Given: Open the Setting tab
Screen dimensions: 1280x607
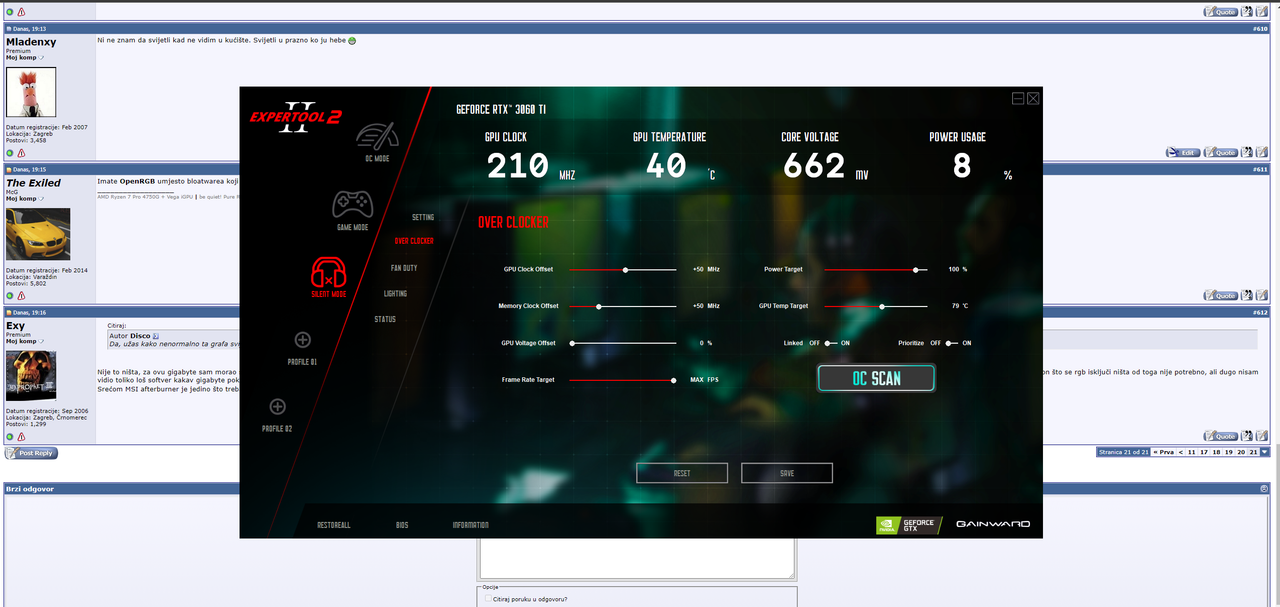Looking at the screenshot, I should (x=423, y=217).
